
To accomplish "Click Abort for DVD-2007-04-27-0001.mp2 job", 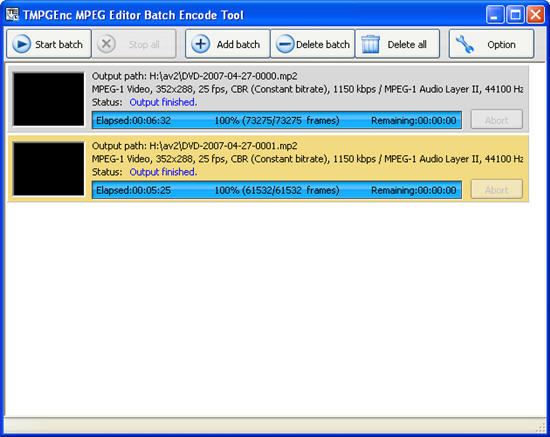I will [x=496, y=190].
